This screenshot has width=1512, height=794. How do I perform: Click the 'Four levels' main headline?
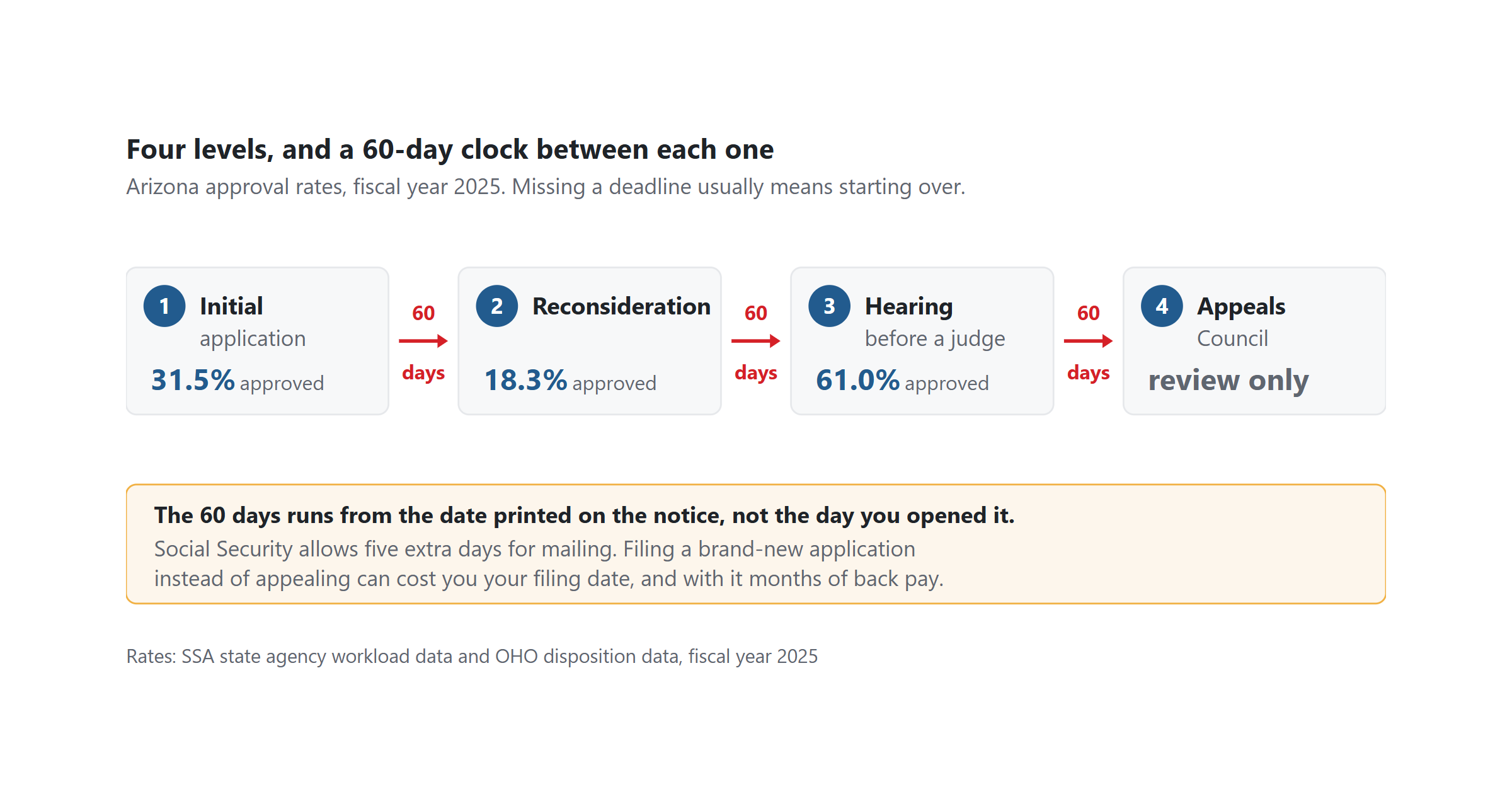pos(450,150)
